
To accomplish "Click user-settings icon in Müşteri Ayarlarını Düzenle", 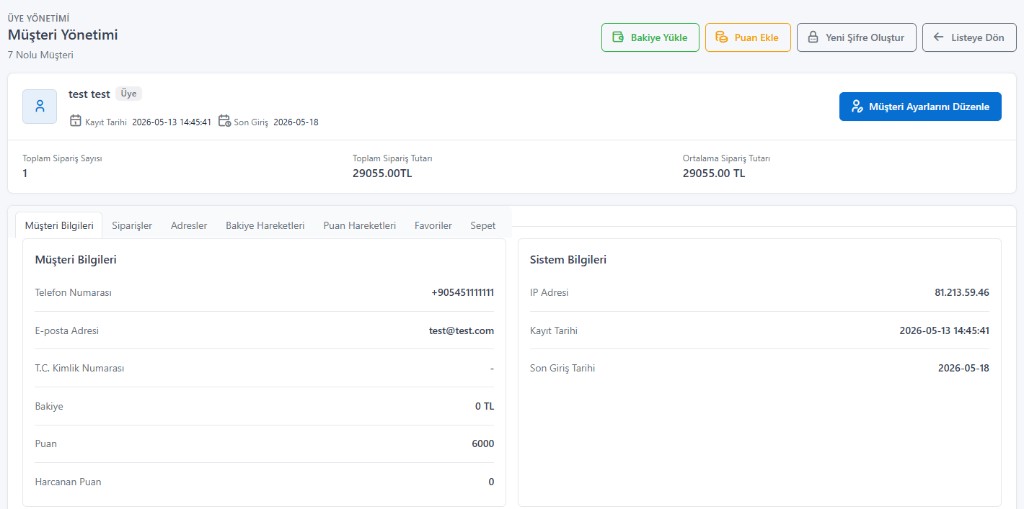I will [857, 107].
